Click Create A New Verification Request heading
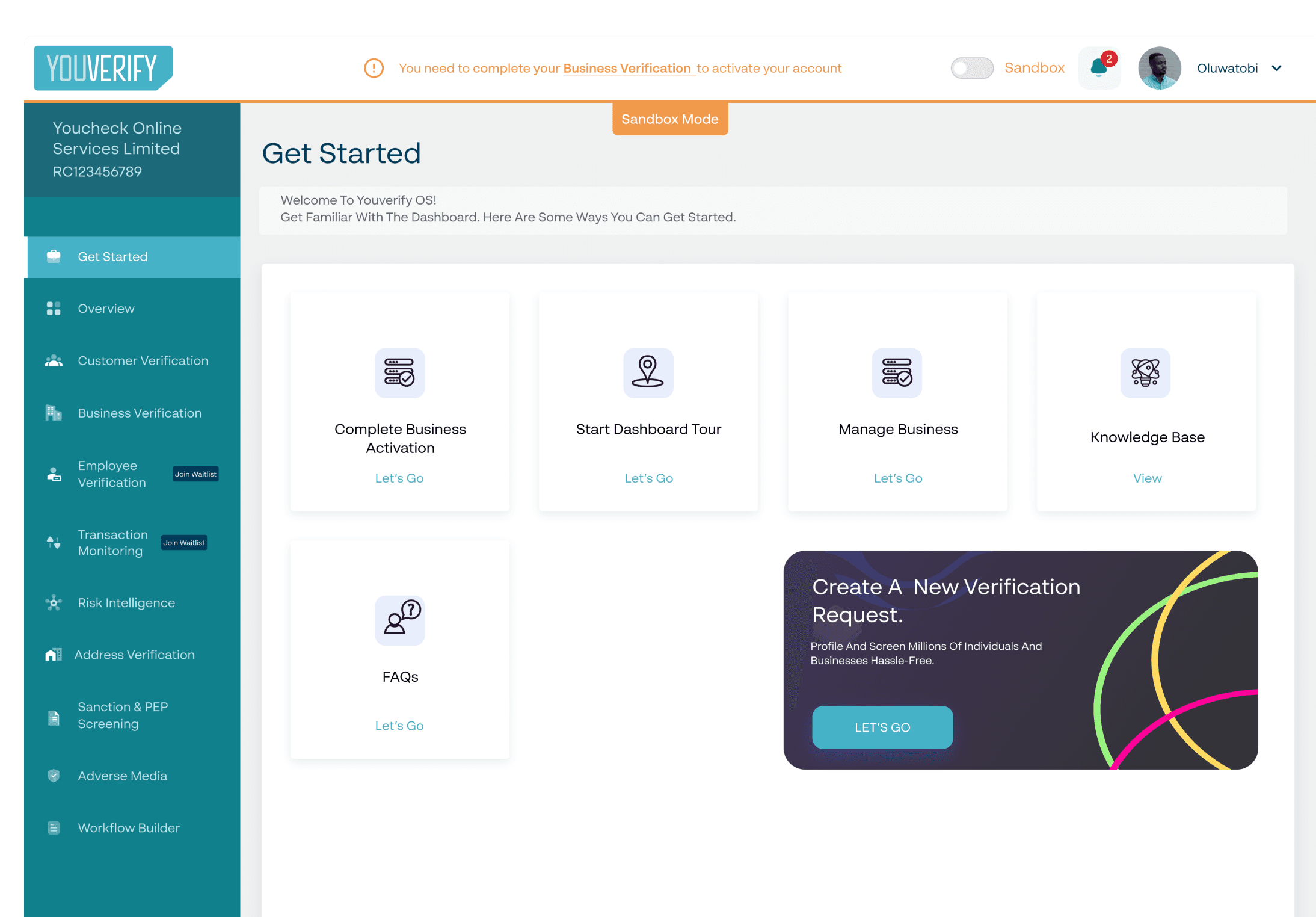 946,601
